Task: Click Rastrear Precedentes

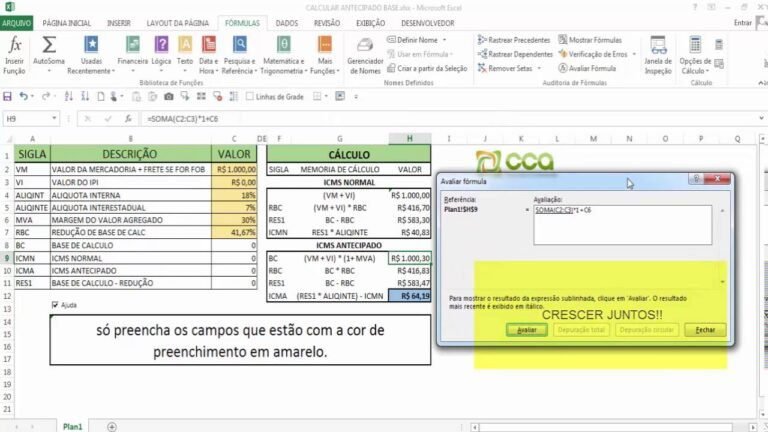Action: [514, 40]
